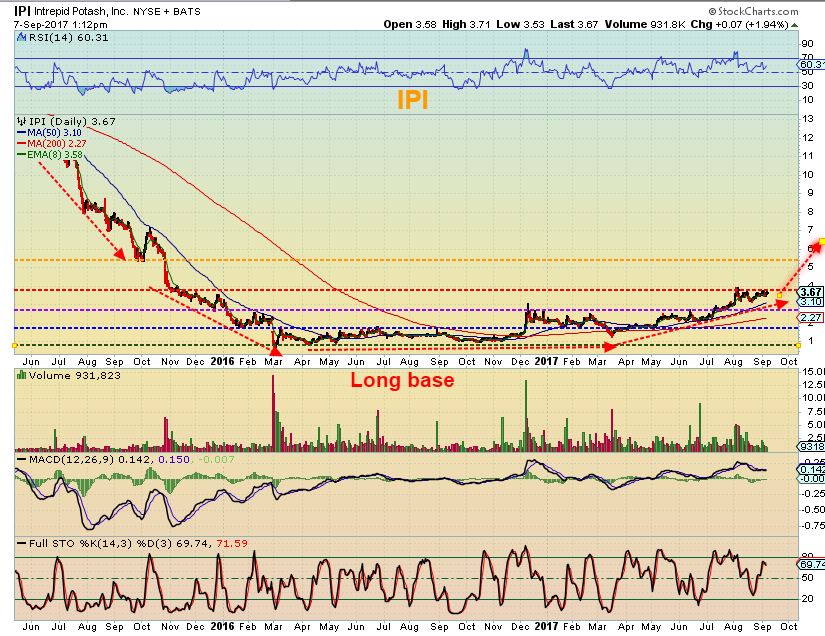Viewport: 825px width, 636px height.
Task: Select the IPI (Daily) 3.67 legend label
Action: tap(72, 122)
